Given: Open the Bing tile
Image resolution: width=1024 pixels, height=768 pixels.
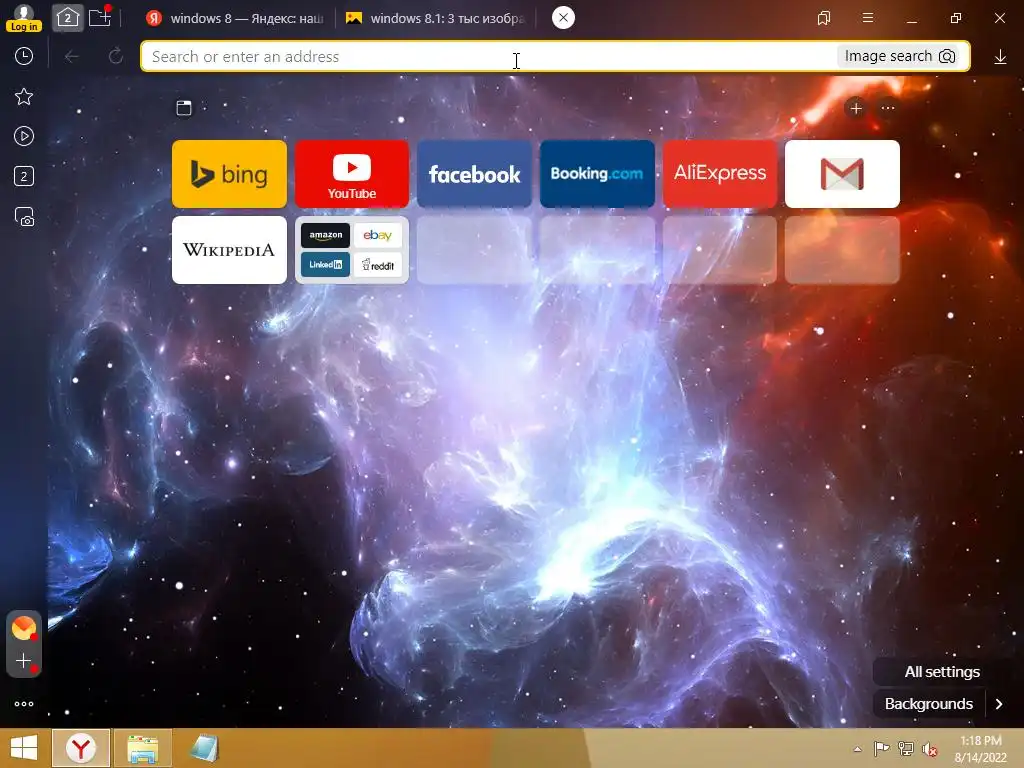Looking at the screenshot, I should (229, 174).
